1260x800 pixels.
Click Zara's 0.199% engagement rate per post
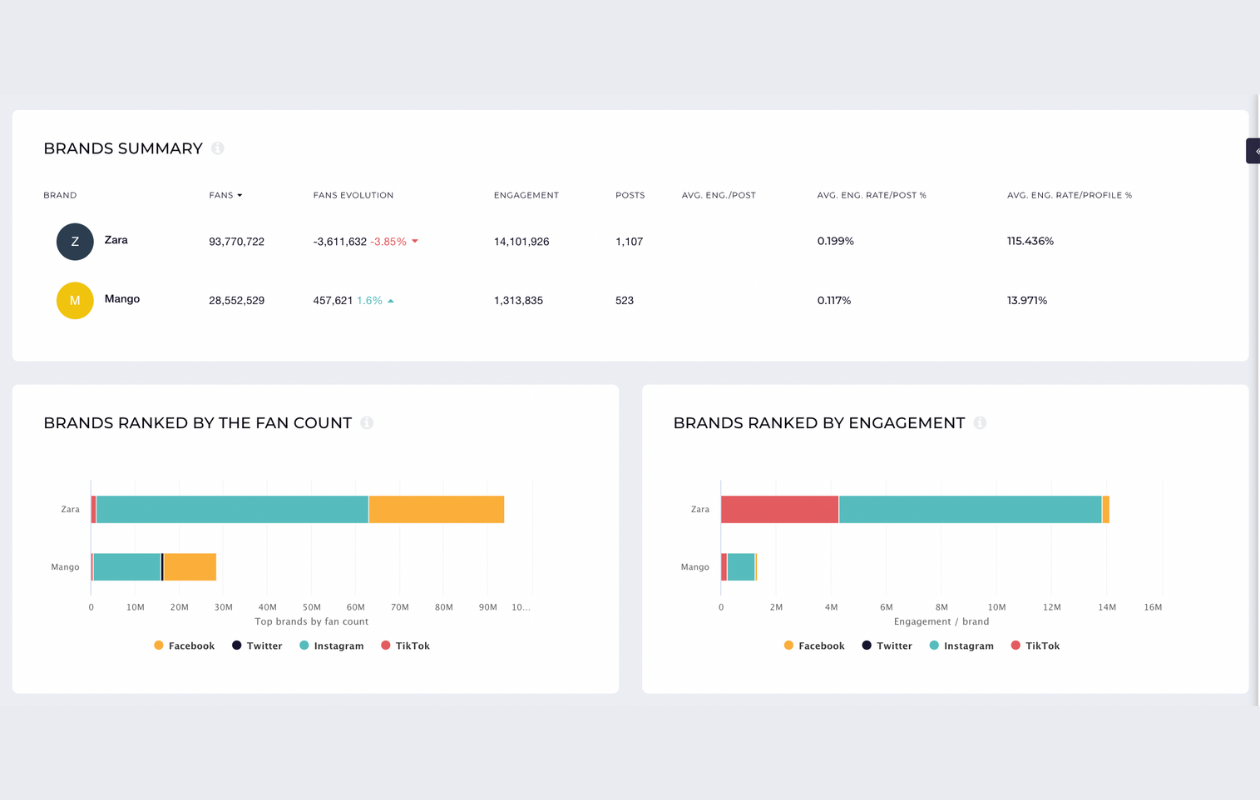click(x=835, y=242)
